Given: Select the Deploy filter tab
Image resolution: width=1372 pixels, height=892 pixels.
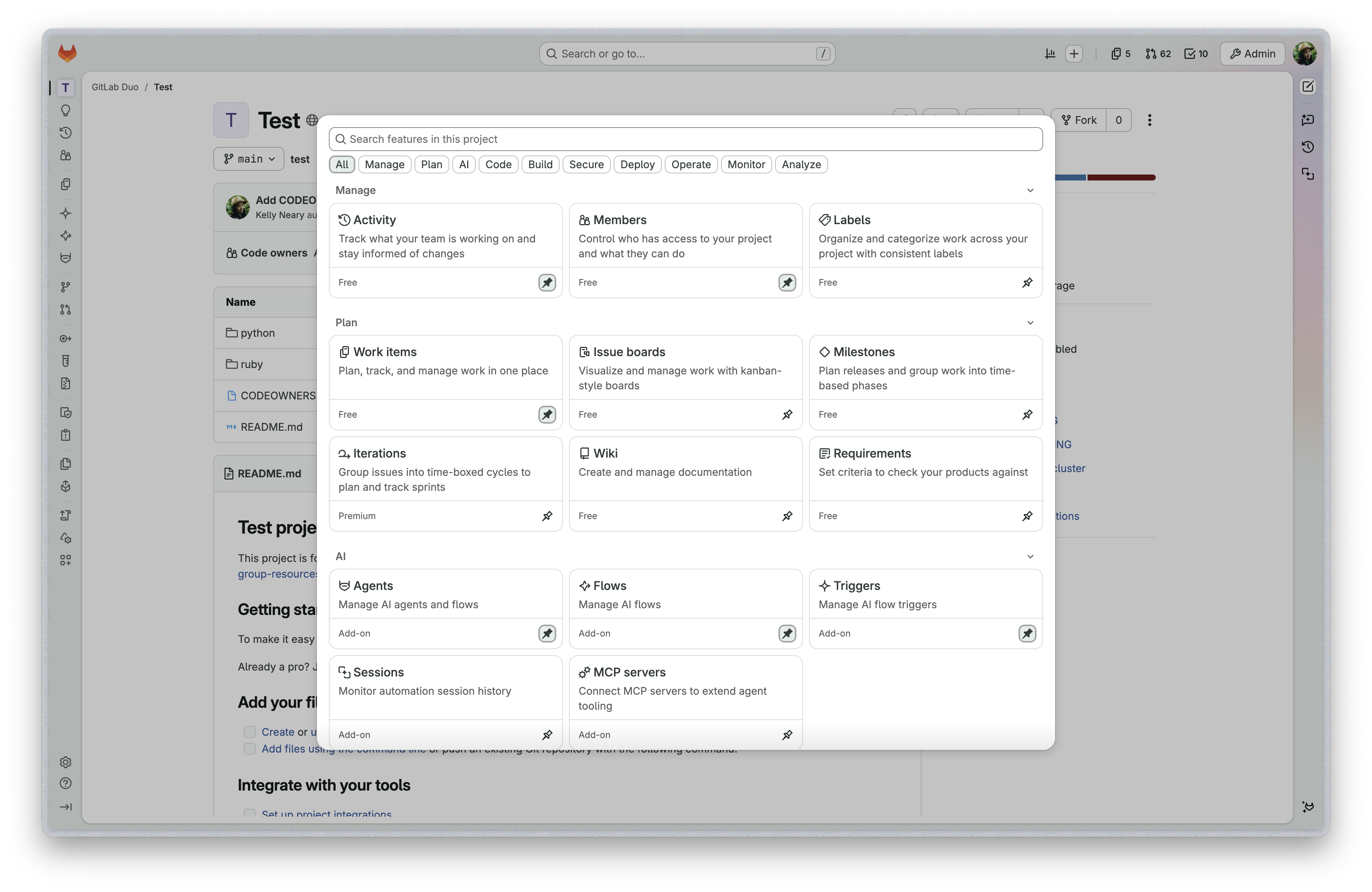Looking at the screenshot, I should pyautogui.click(x=638, y=164).
